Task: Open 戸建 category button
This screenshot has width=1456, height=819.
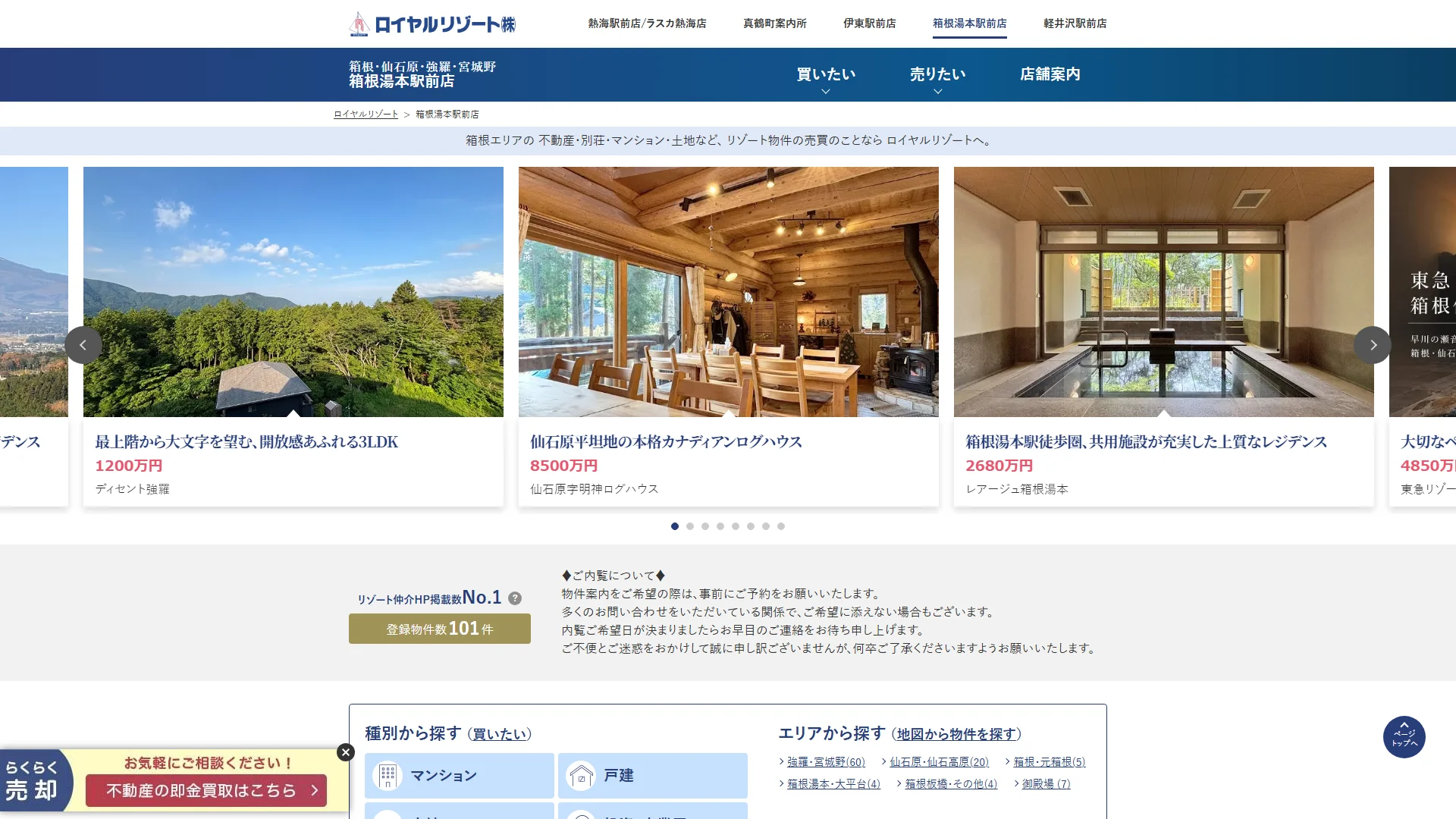Action: click(653, 776)
